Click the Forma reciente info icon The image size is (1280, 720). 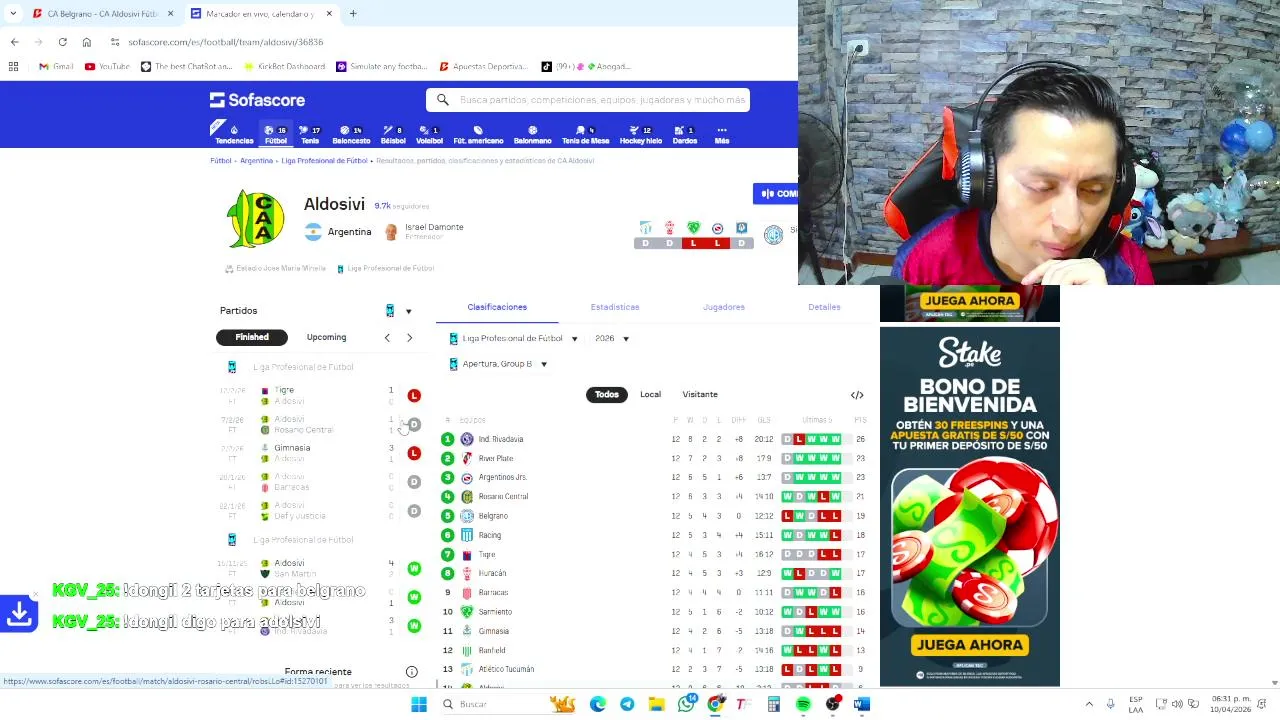pyautogui.click(x=411, y=672)
